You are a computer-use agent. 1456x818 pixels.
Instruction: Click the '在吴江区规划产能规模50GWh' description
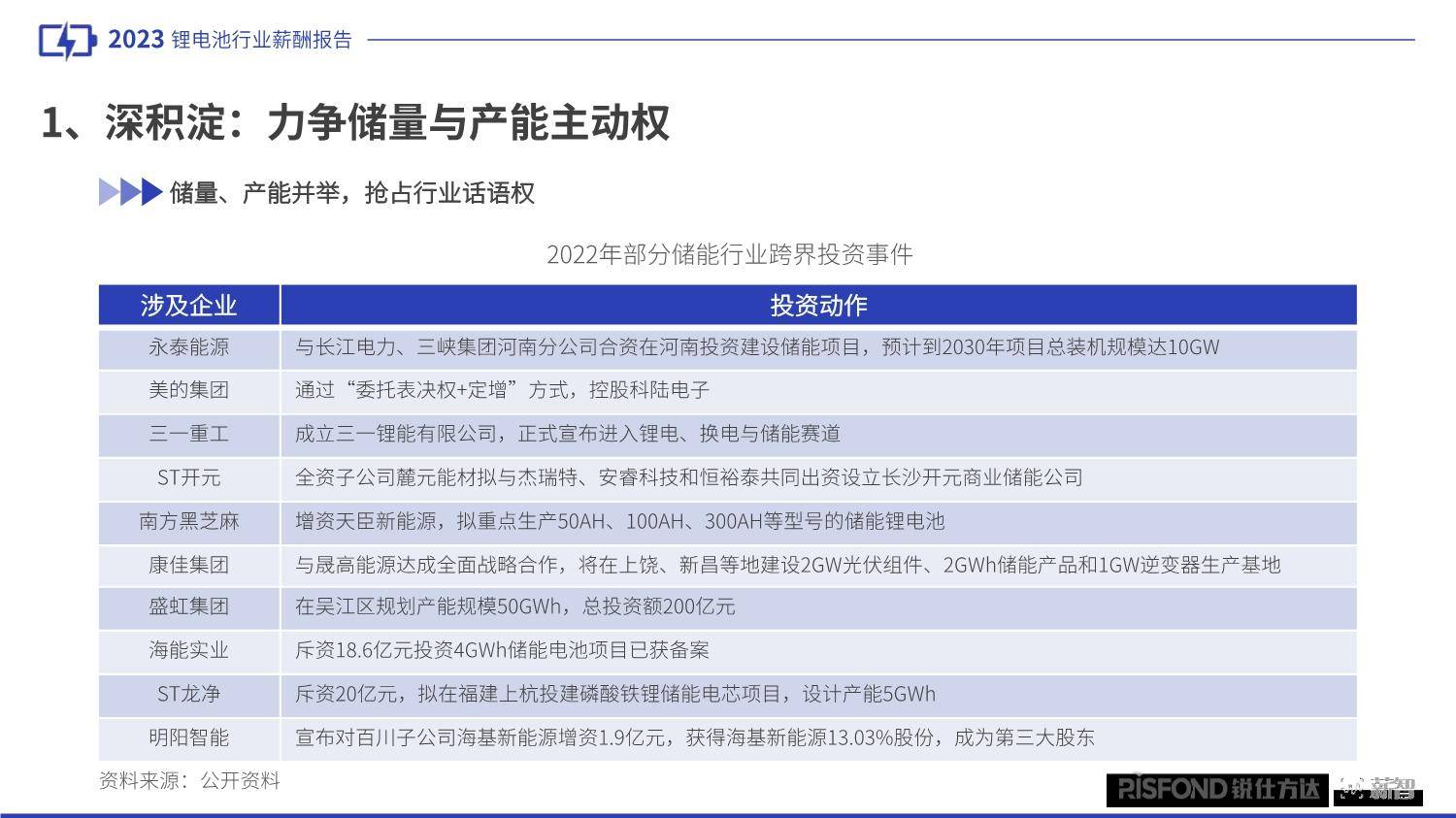click(x=515, y=606)
